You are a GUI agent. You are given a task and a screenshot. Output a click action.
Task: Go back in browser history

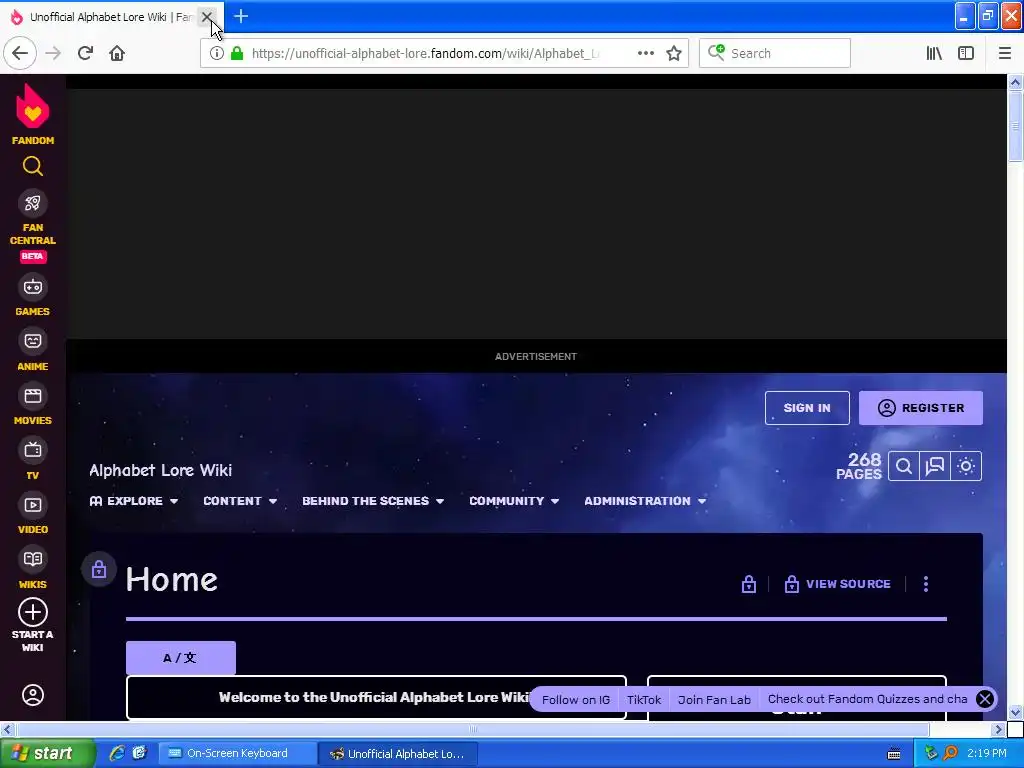coord(20,54)
